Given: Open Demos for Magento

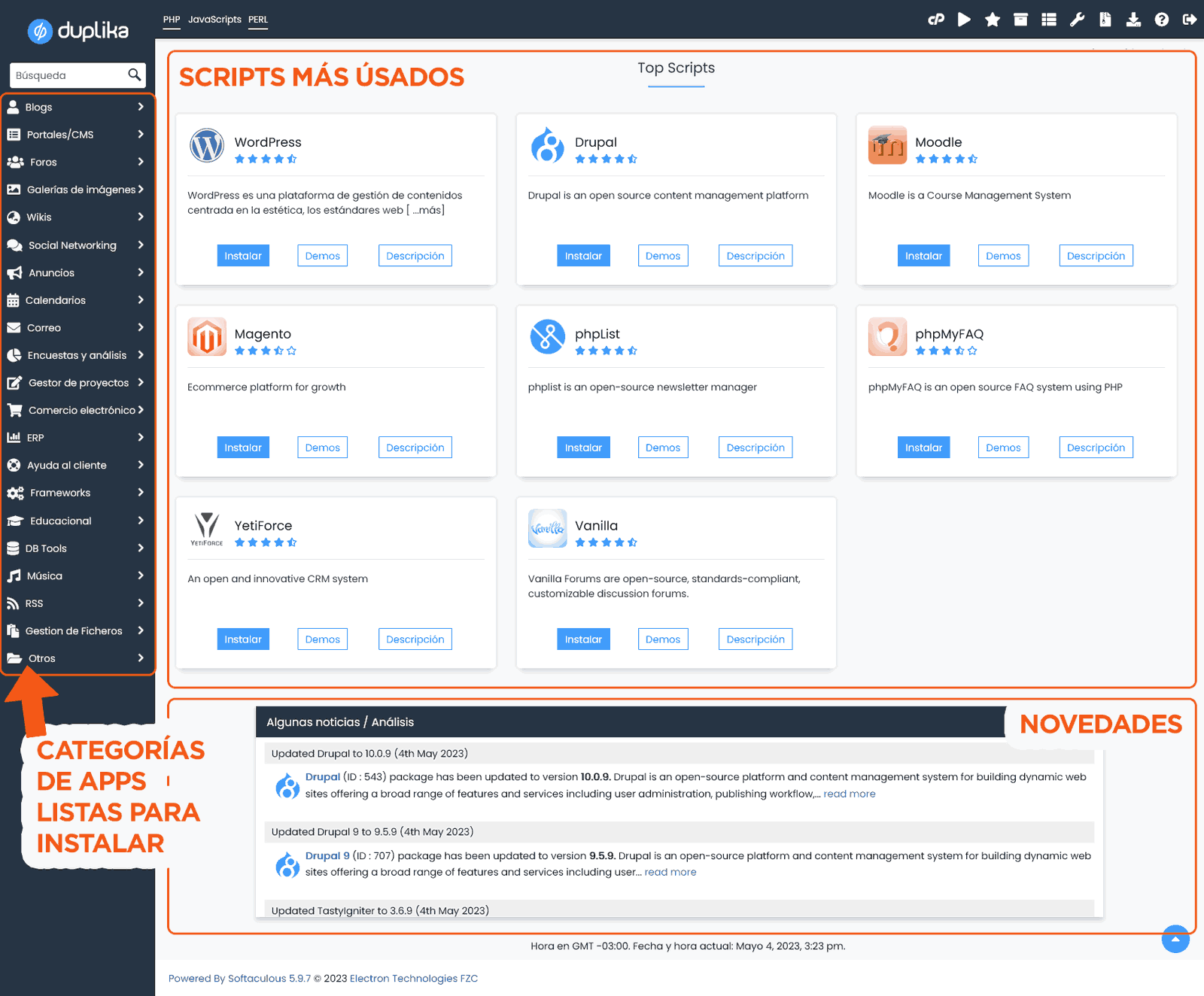Looking at the screenshot, I should tap(322, 448).
